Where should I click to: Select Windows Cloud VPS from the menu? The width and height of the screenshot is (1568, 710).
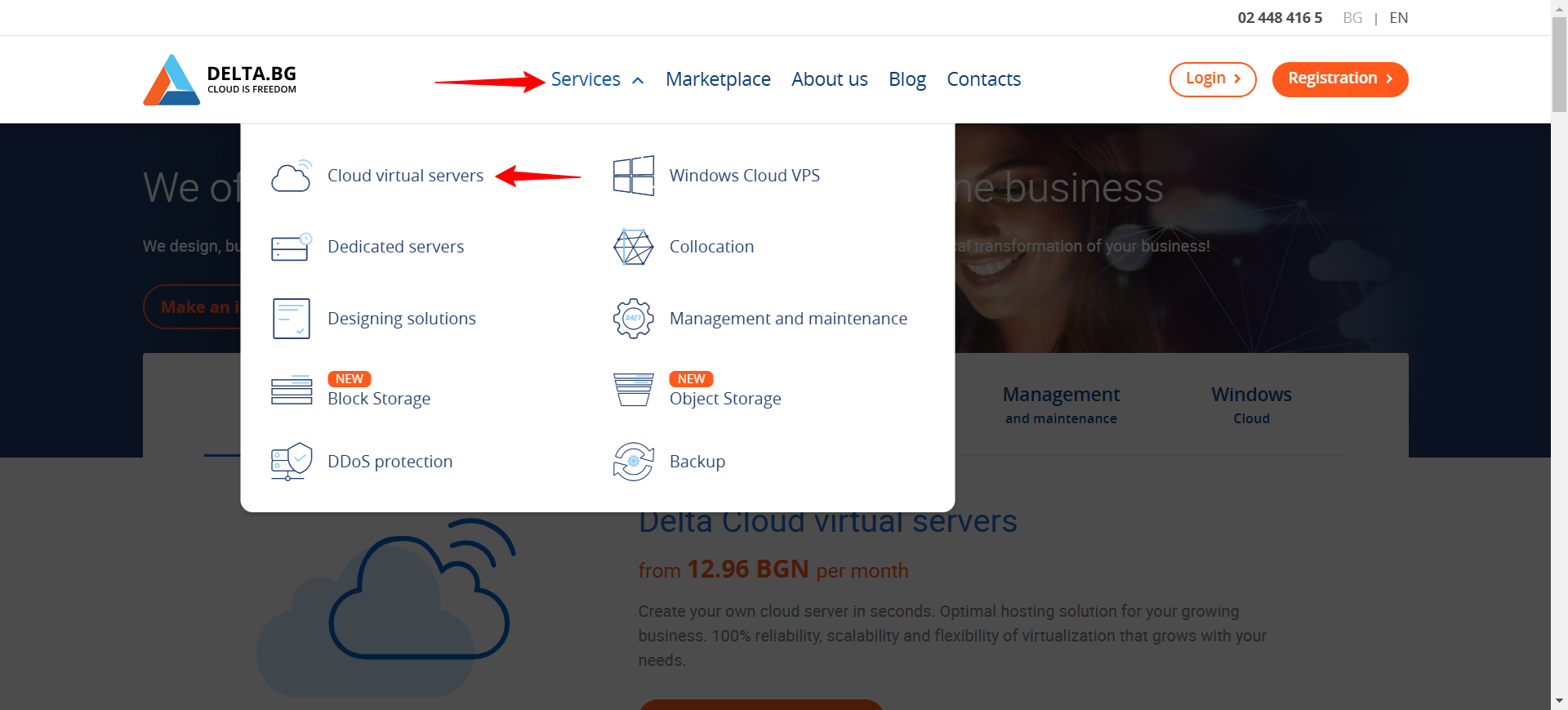tap(745, 176)
